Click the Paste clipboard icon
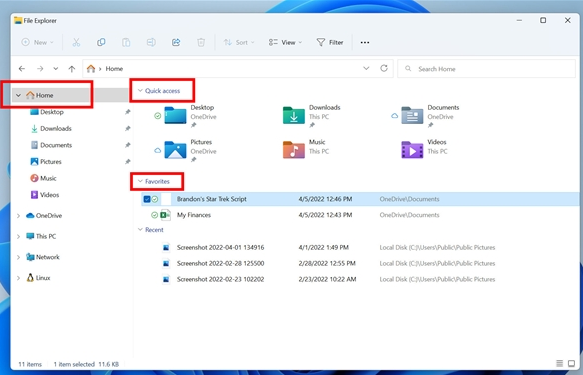The width and height of the screenshot is (583, 375). tap(126, 42)
